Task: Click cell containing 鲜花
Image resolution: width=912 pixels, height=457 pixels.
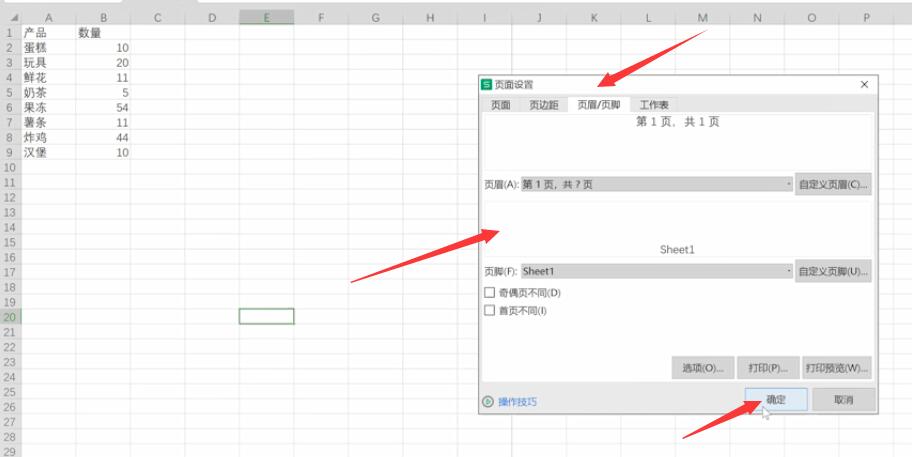Action: [48, 78]
